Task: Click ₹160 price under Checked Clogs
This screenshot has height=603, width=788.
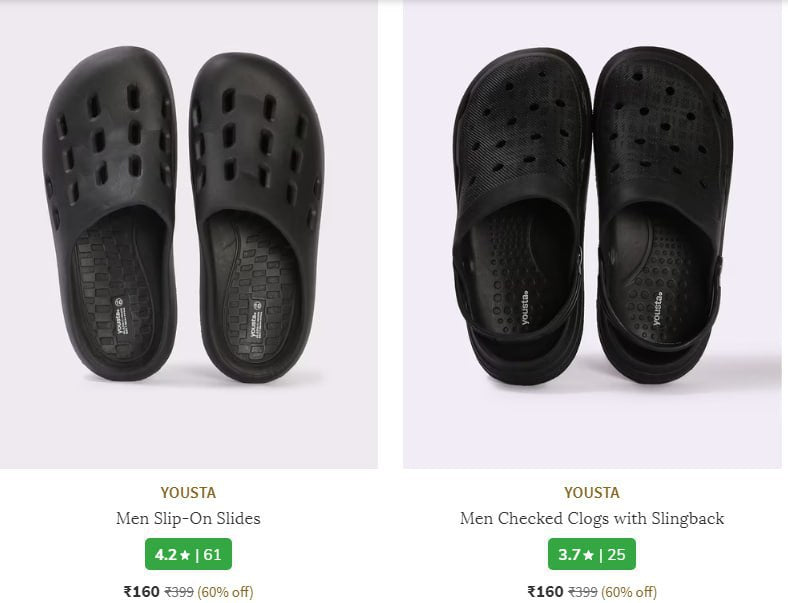Action: click(x=545, y=592)
